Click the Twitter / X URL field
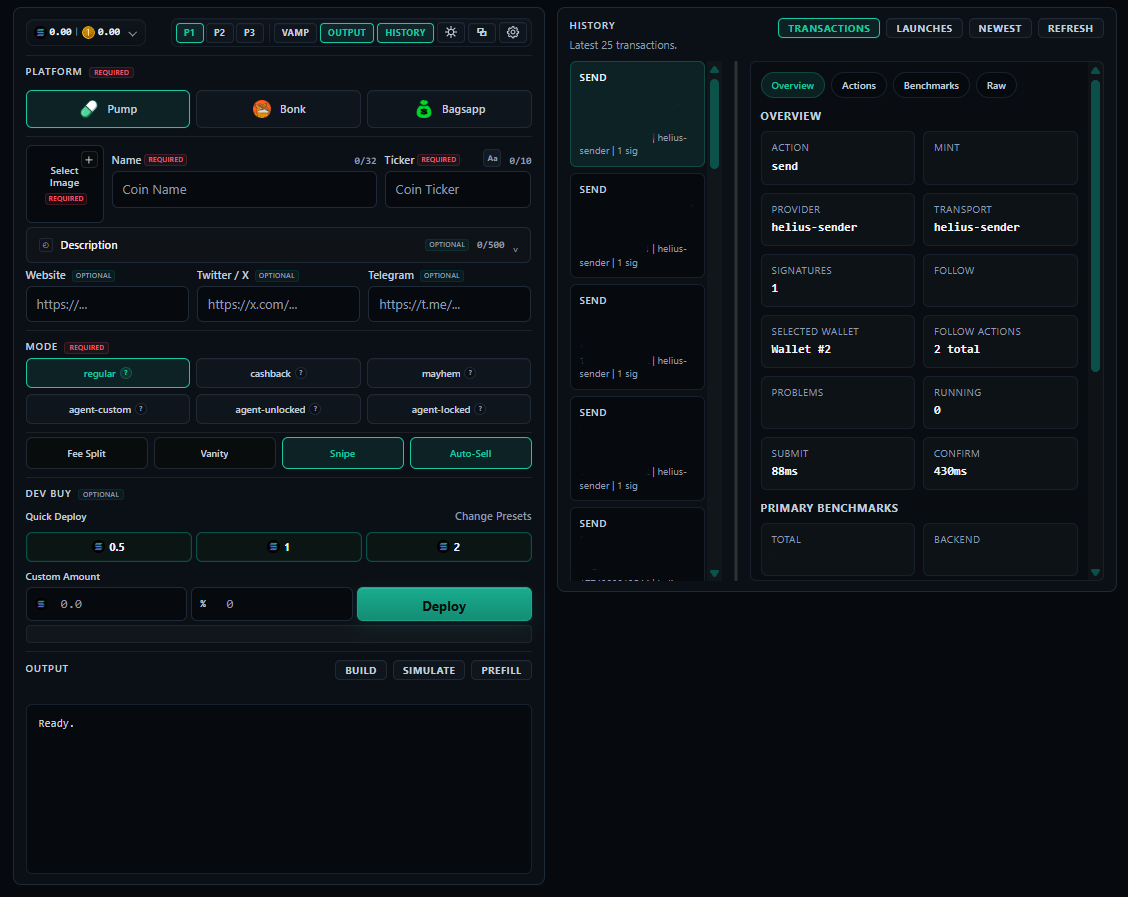1128x897 pixels. tap(278, 304)
